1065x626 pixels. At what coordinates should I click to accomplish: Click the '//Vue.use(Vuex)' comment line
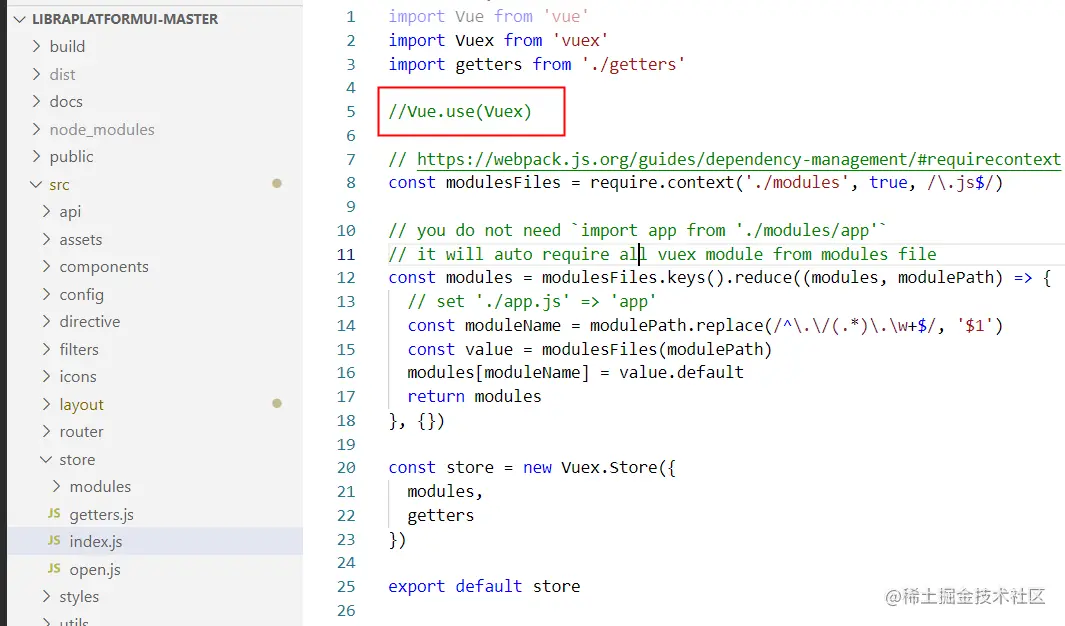point(460,111)
